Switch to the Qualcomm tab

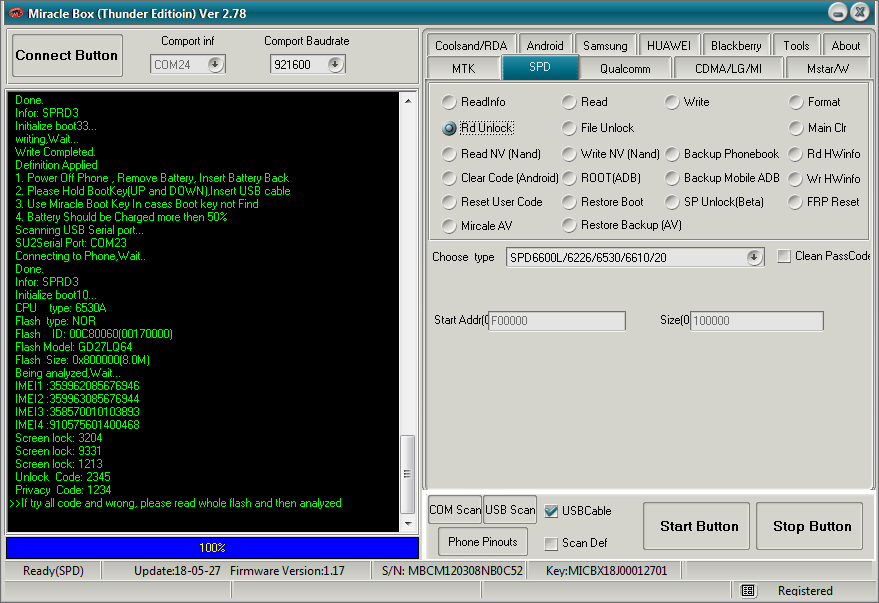(625, 68)
